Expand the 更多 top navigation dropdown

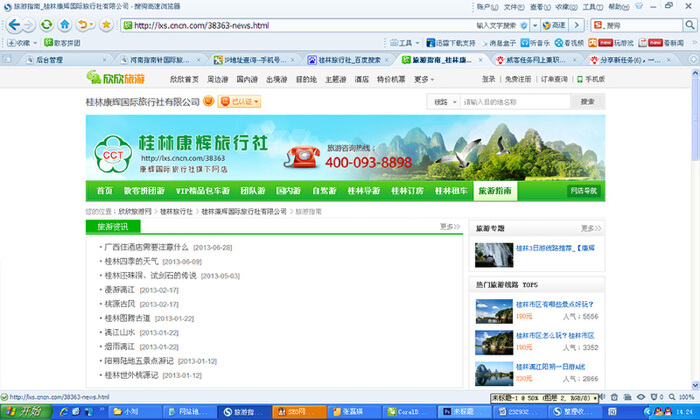click(424, 79)
